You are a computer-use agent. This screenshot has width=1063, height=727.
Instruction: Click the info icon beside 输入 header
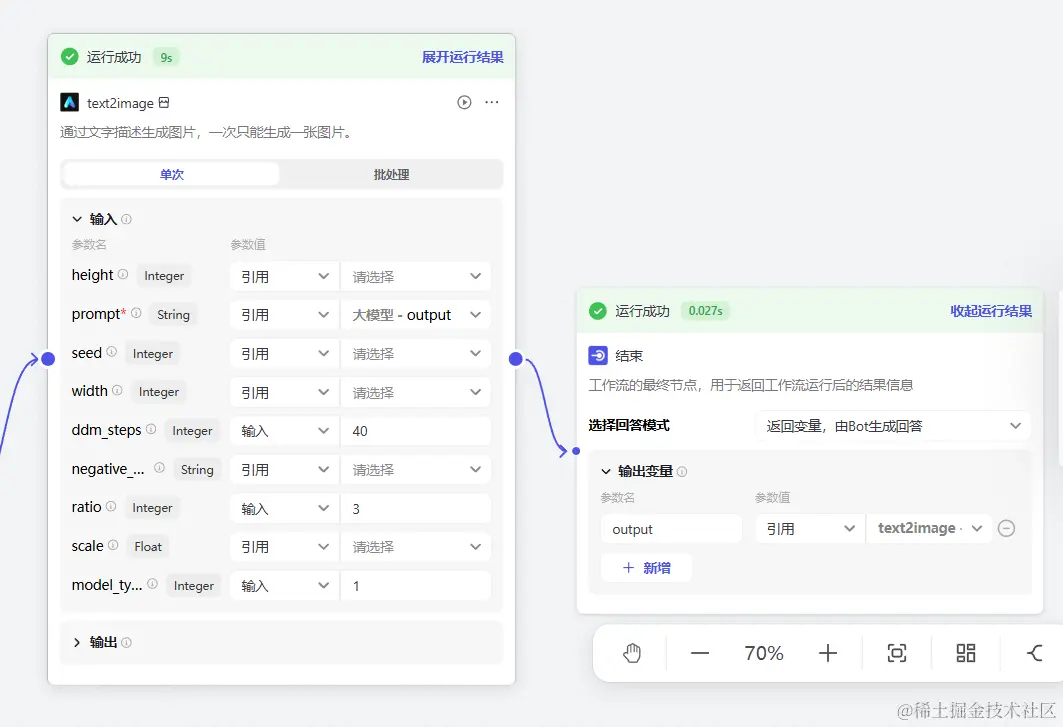[x=126, y=219]
